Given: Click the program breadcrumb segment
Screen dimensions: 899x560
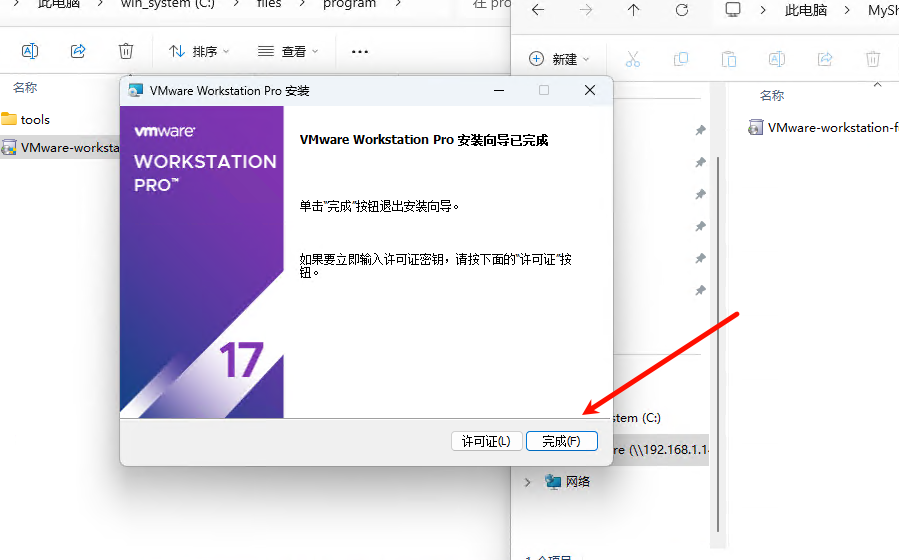Looking at the screenshot, I should (x=349, y=4).
